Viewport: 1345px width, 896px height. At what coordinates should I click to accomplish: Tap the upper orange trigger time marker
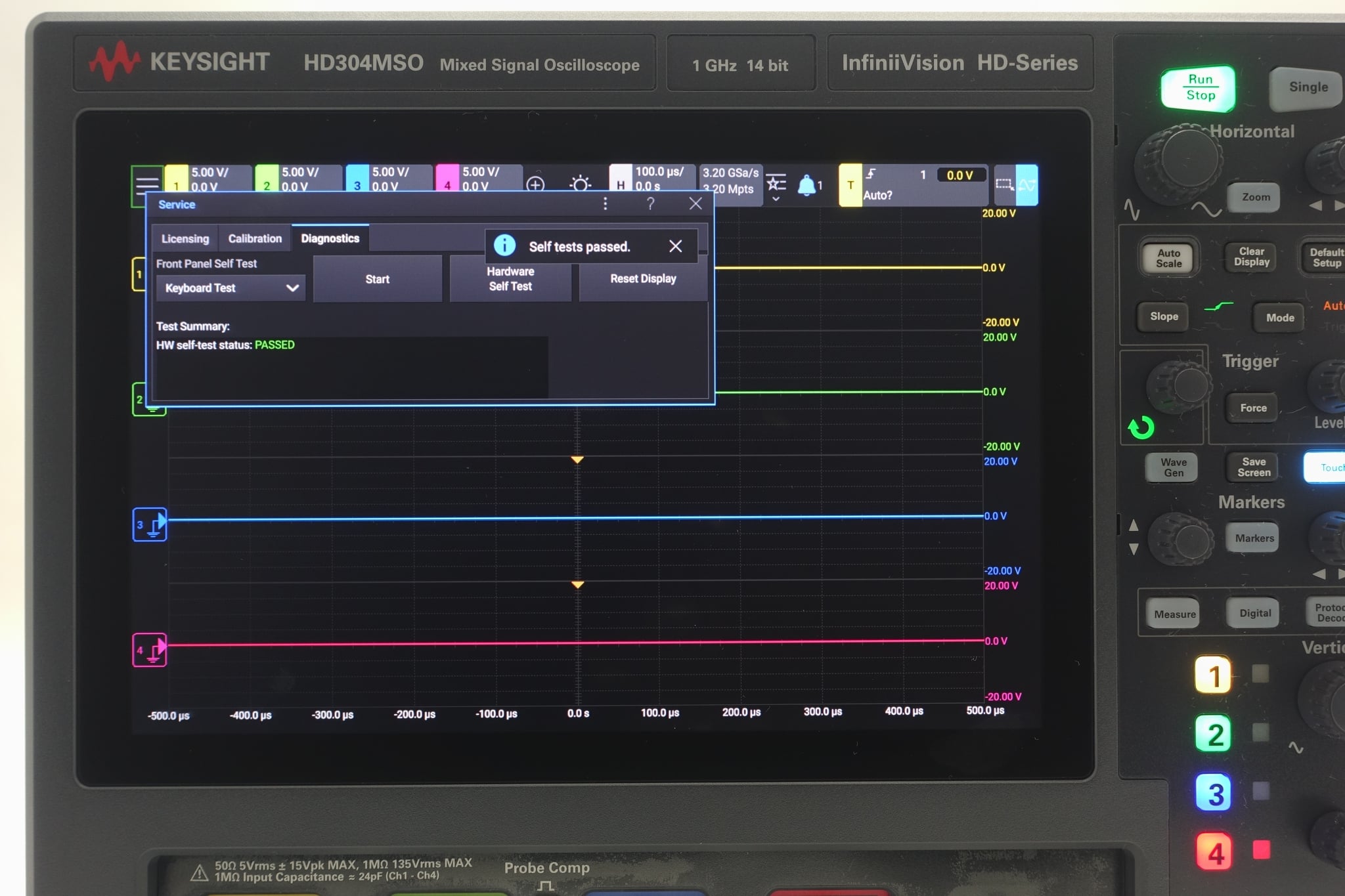coord(577,460)
